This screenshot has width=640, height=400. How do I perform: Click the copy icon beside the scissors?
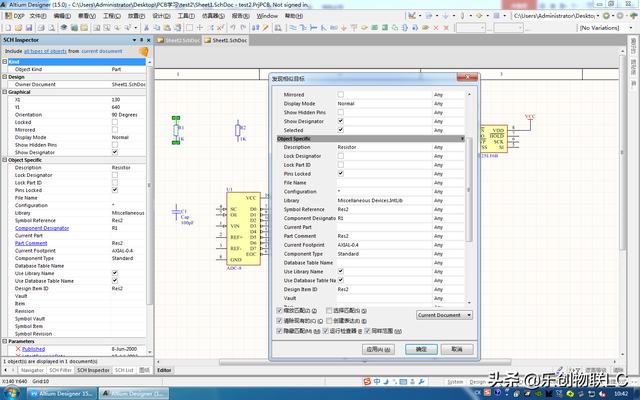tap(157, 28)
